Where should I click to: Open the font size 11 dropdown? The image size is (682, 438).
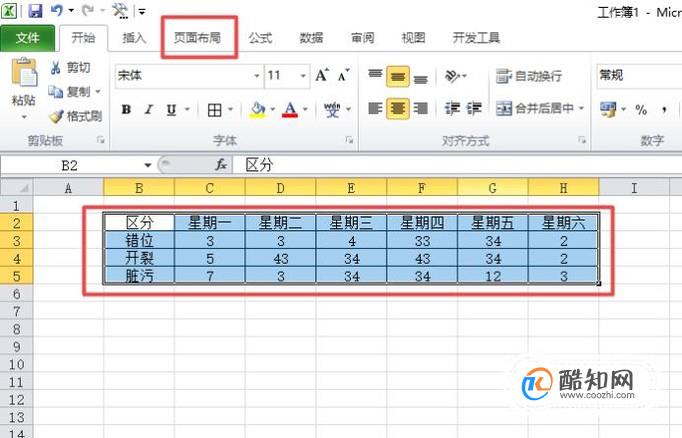coord(303,76)
